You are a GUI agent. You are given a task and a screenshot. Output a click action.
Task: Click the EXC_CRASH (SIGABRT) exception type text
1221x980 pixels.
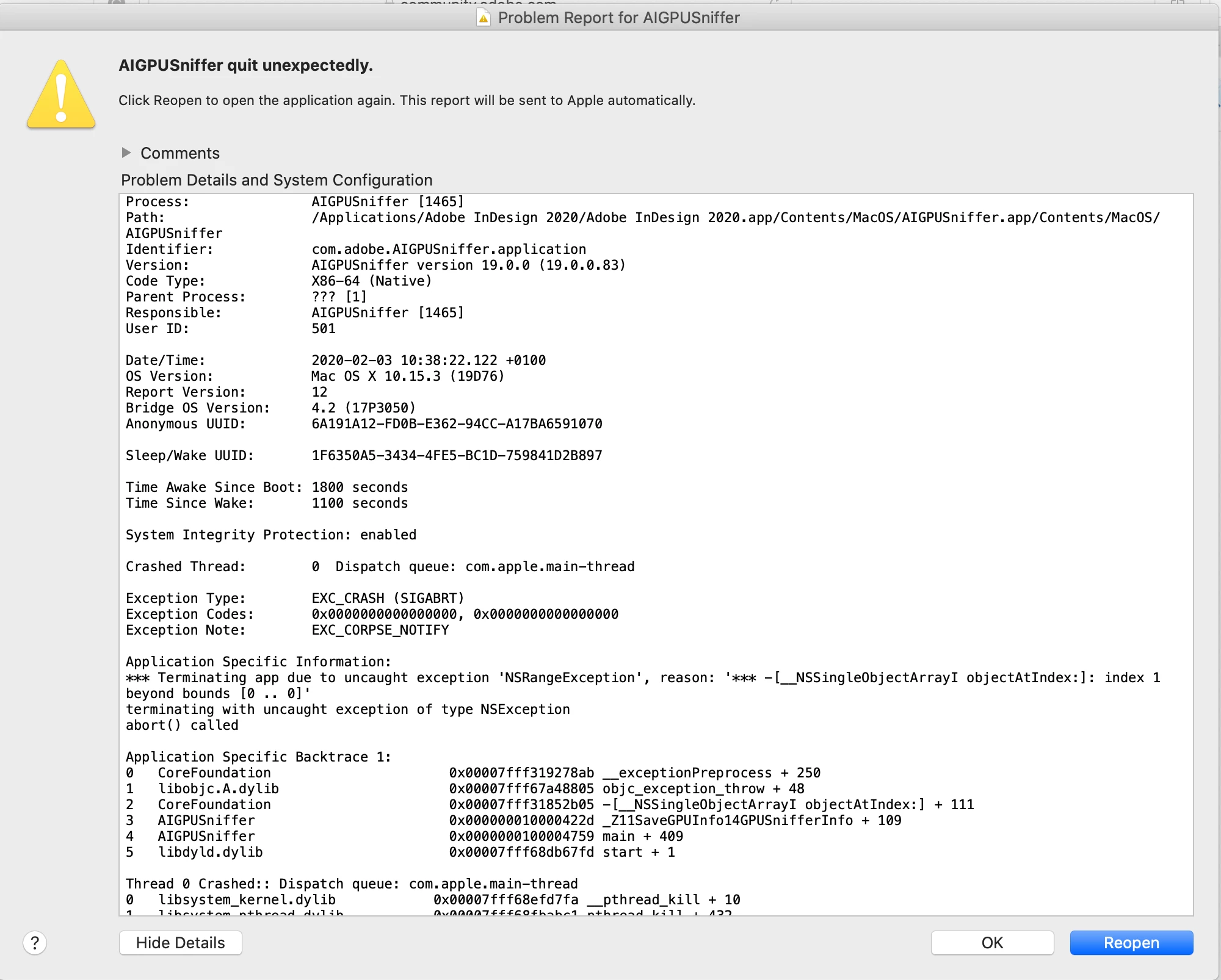(x=388, y=599)
